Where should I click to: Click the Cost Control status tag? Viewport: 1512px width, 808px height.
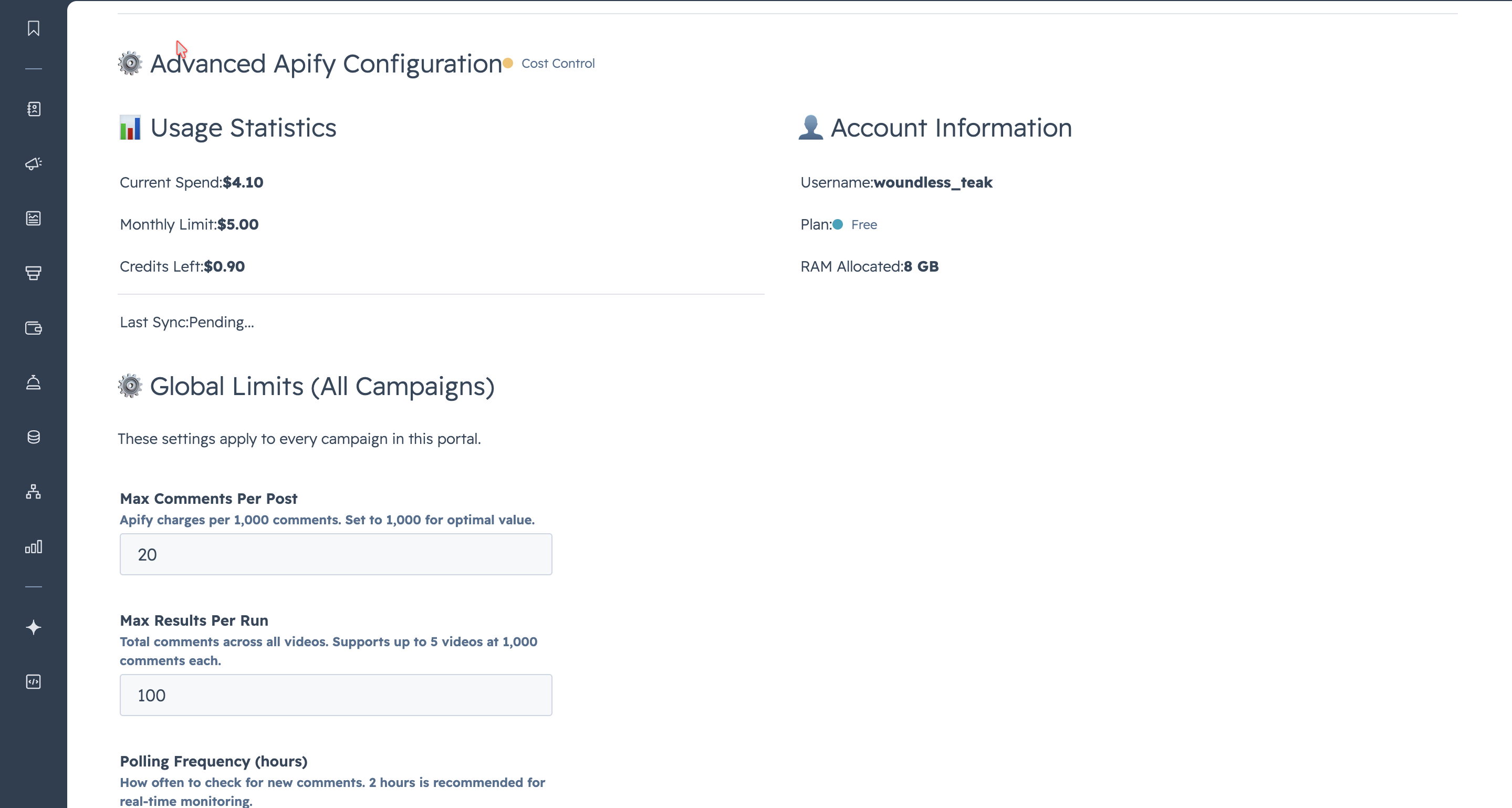(549, 64)
